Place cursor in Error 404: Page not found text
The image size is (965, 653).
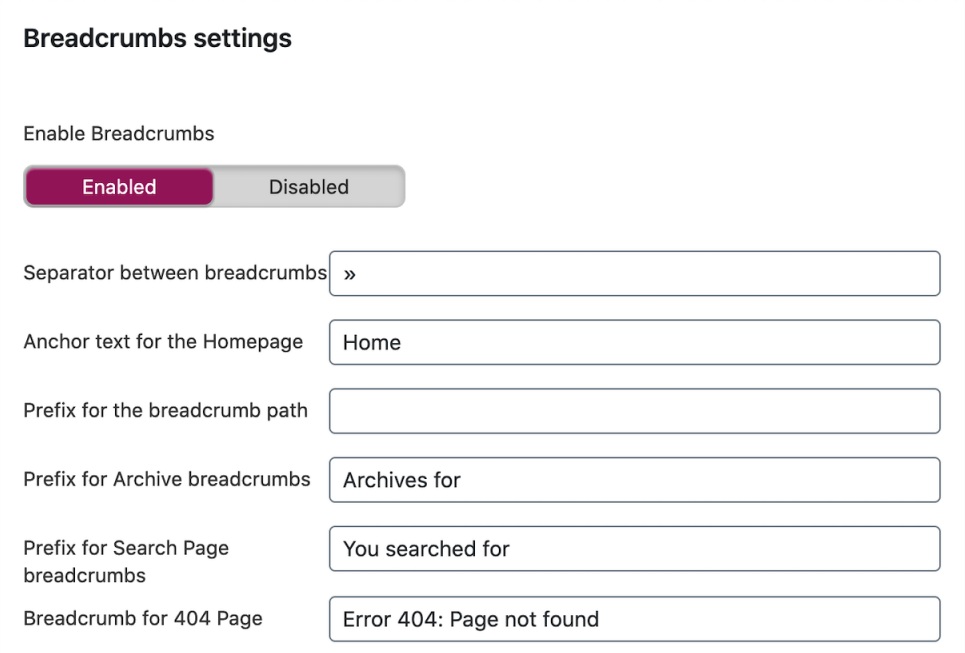tap(471, 620)
